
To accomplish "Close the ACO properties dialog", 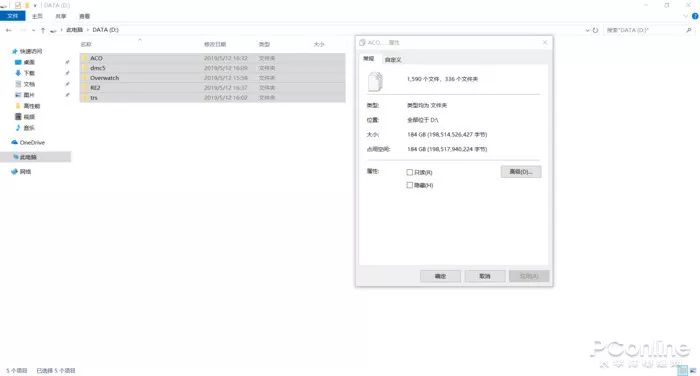I will pyautogui.click(x=545, y=42).
